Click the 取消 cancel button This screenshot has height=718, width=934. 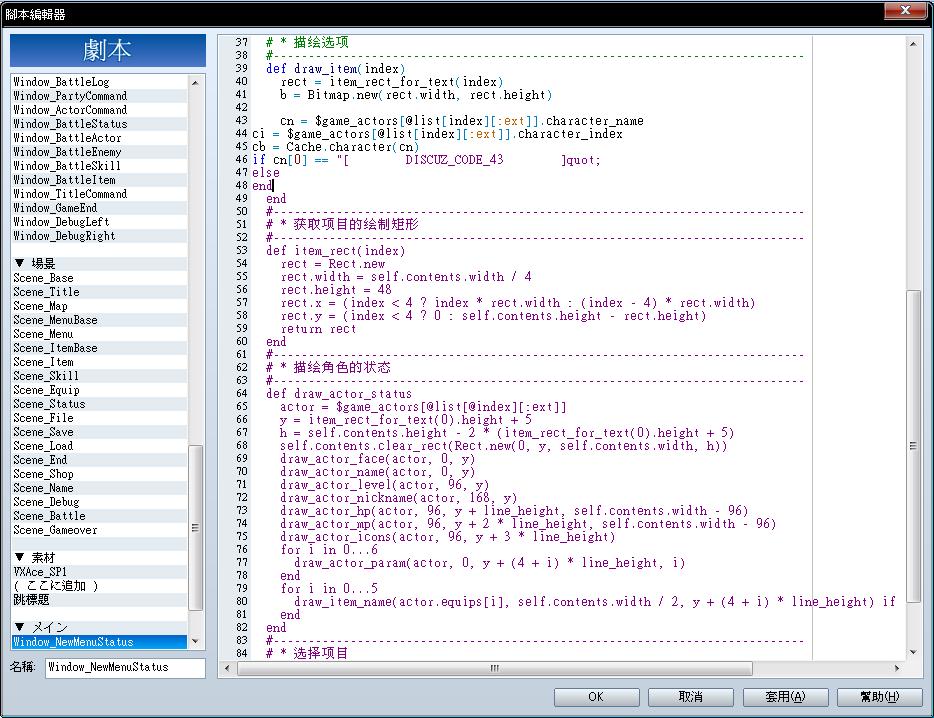690,697
